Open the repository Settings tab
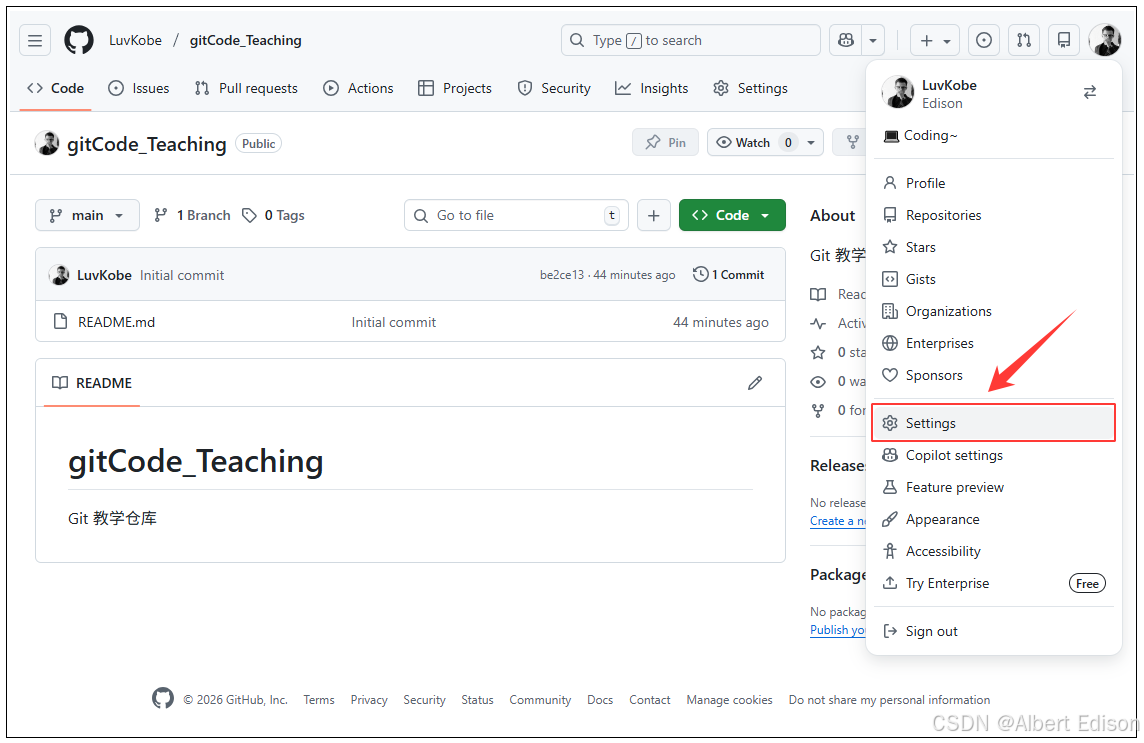Image resolution: width=1144 pixels, height=743 pixels. click(750, 88)
